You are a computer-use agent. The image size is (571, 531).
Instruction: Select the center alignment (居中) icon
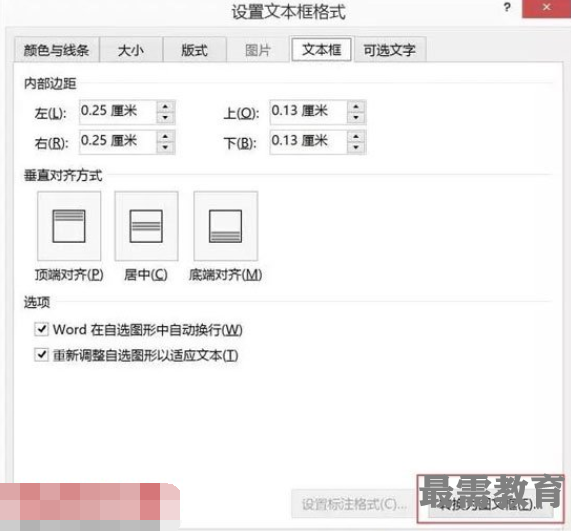click(x=146, y=226)
